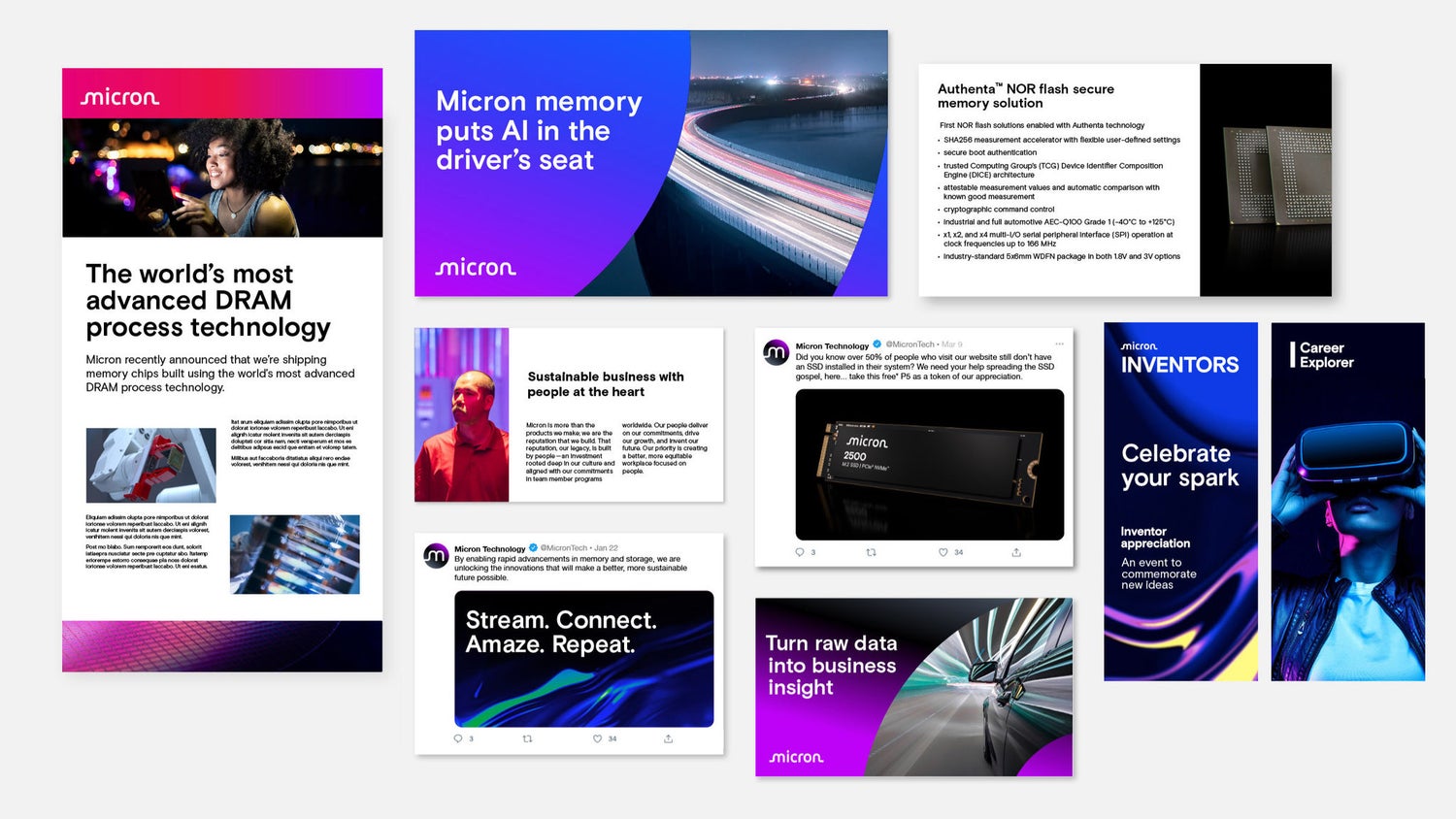Click 'Micron memory puts AI' headline
The image size is (1456, 819).
point(539,131)
